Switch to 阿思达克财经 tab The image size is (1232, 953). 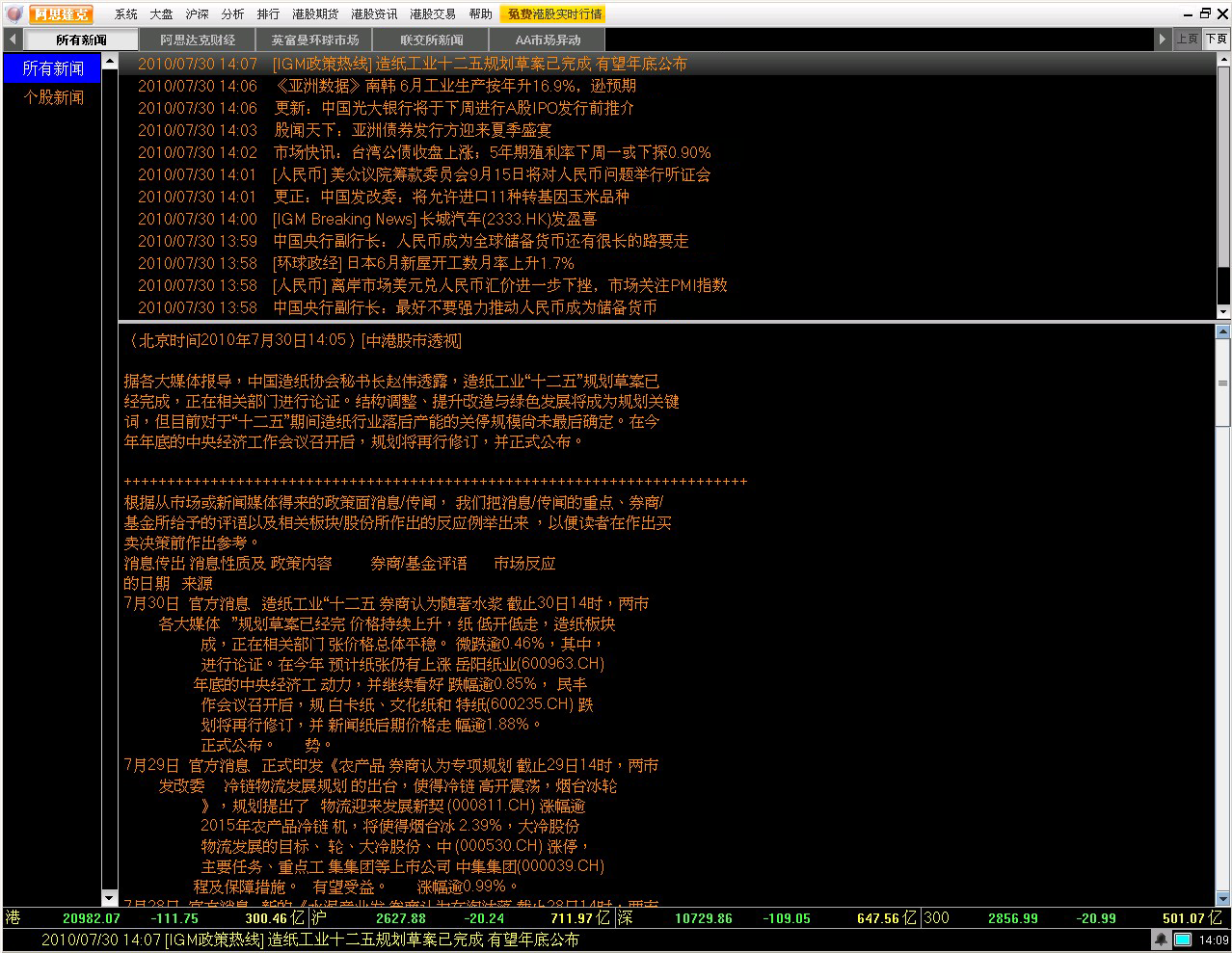pyautogui.click(x=198, y=40)
